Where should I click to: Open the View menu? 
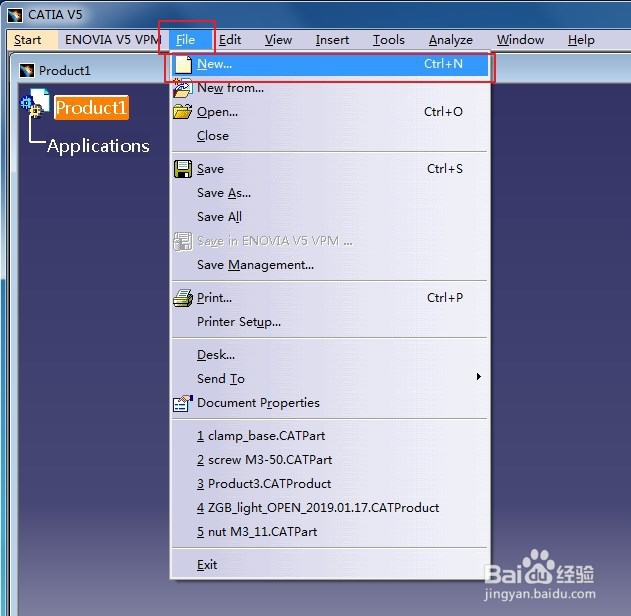point(278,40)
